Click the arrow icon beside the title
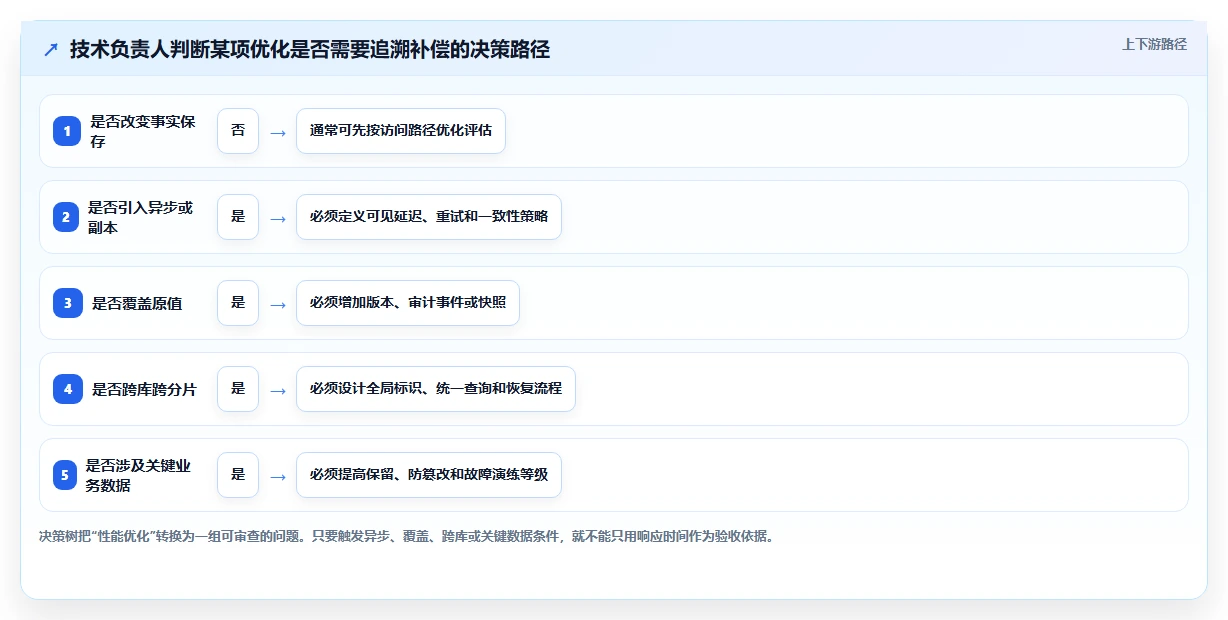The width and height of the screenshot is (1228, 620). point(51,49)
